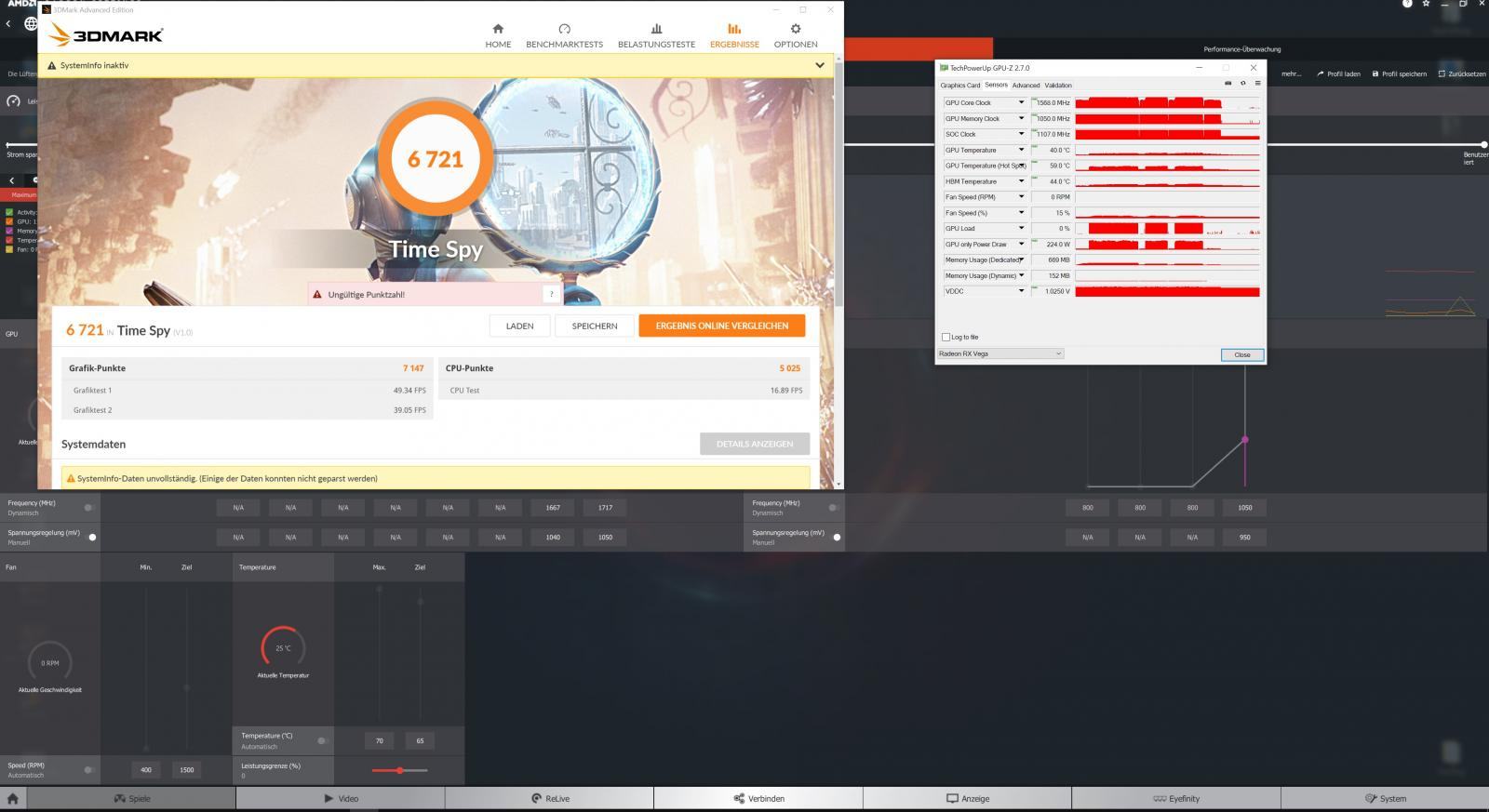Click the GPU-Z Close button
The image size is (1489, 812).
pyautogui.click(x=1241, y=354)
